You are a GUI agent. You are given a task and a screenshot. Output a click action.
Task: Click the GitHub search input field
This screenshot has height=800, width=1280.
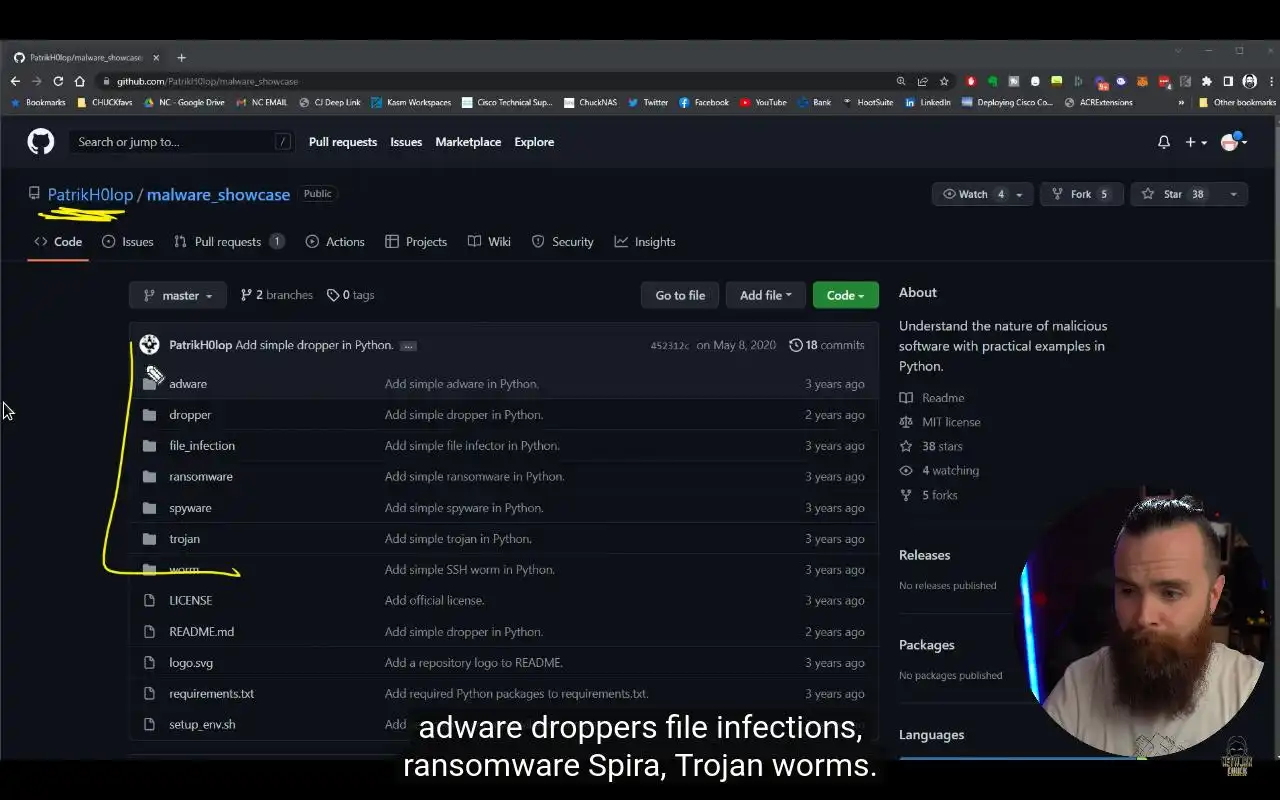[x=184, y=142]
